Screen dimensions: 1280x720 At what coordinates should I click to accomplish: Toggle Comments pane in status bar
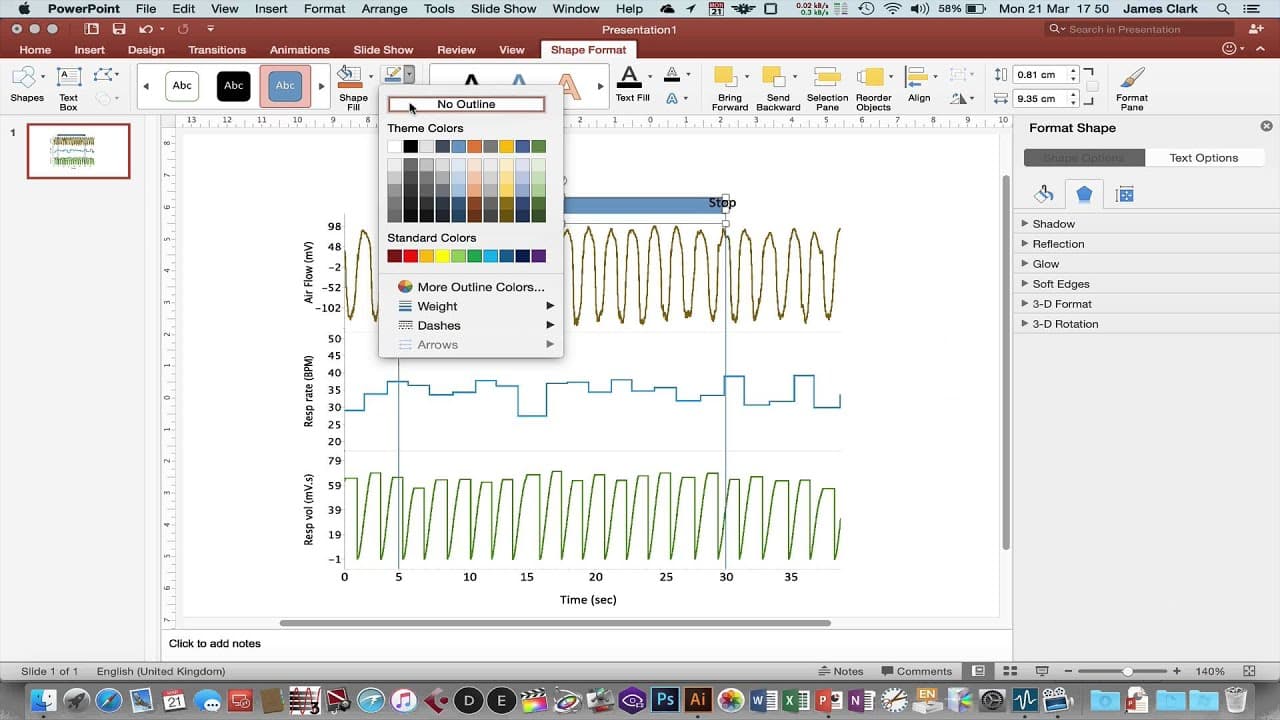point(916,671)
